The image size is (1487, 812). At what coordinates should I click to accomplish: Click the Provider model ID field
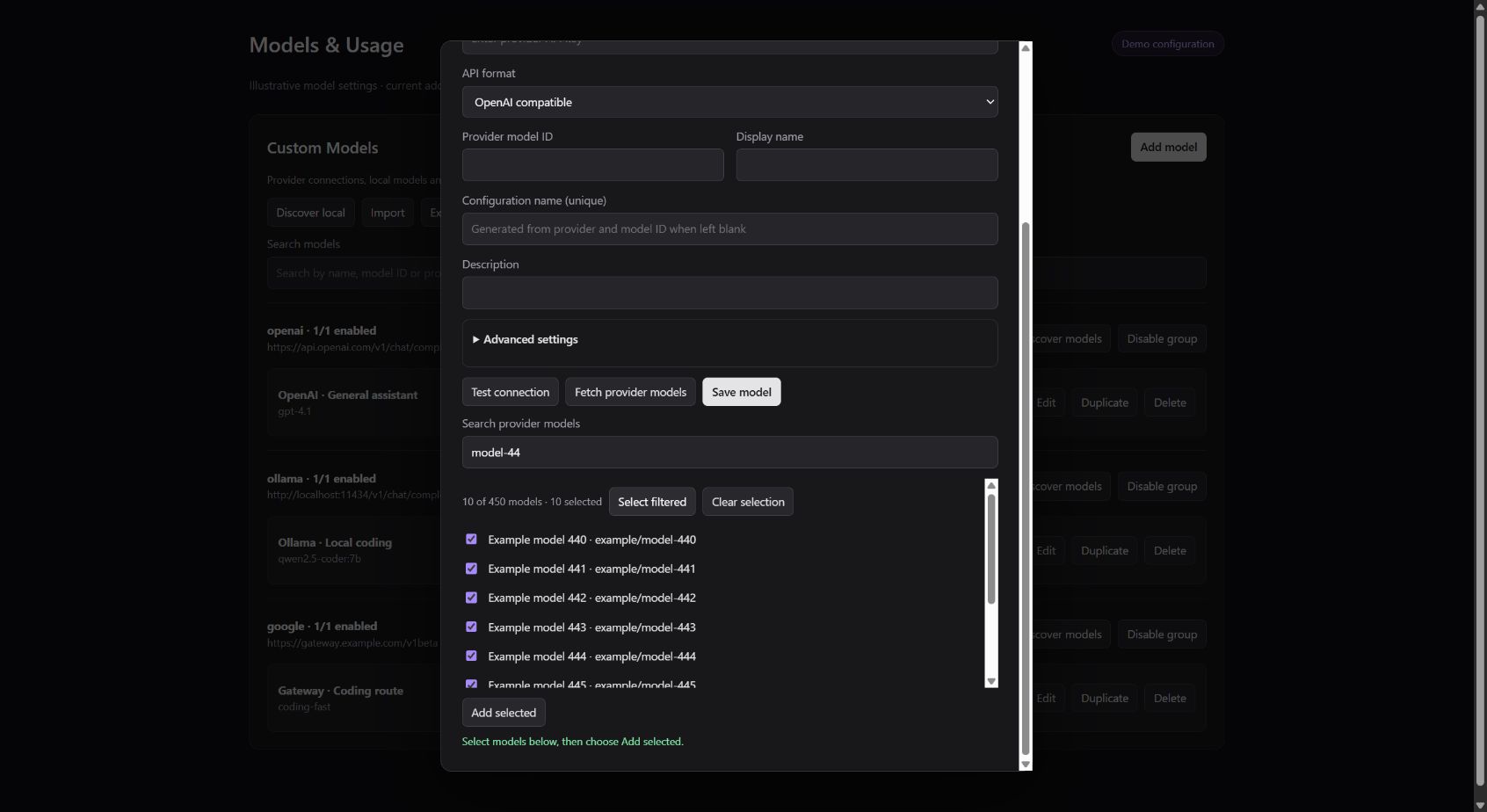point(592,165)
